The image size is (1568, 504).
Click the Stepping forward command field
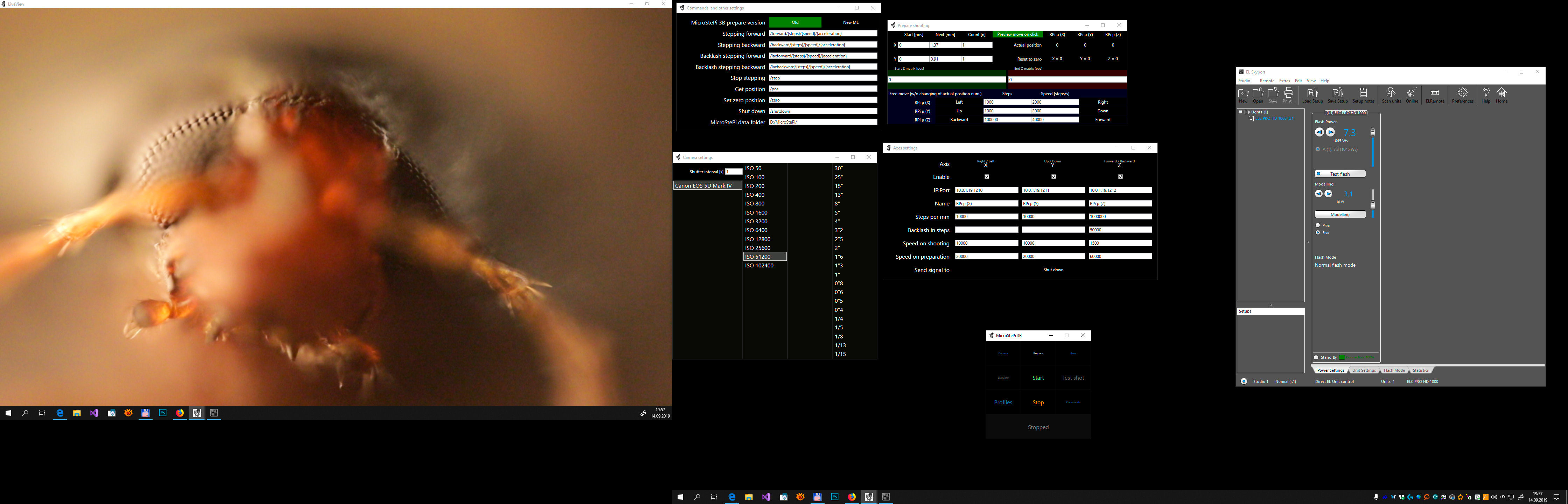coord(822,34)
